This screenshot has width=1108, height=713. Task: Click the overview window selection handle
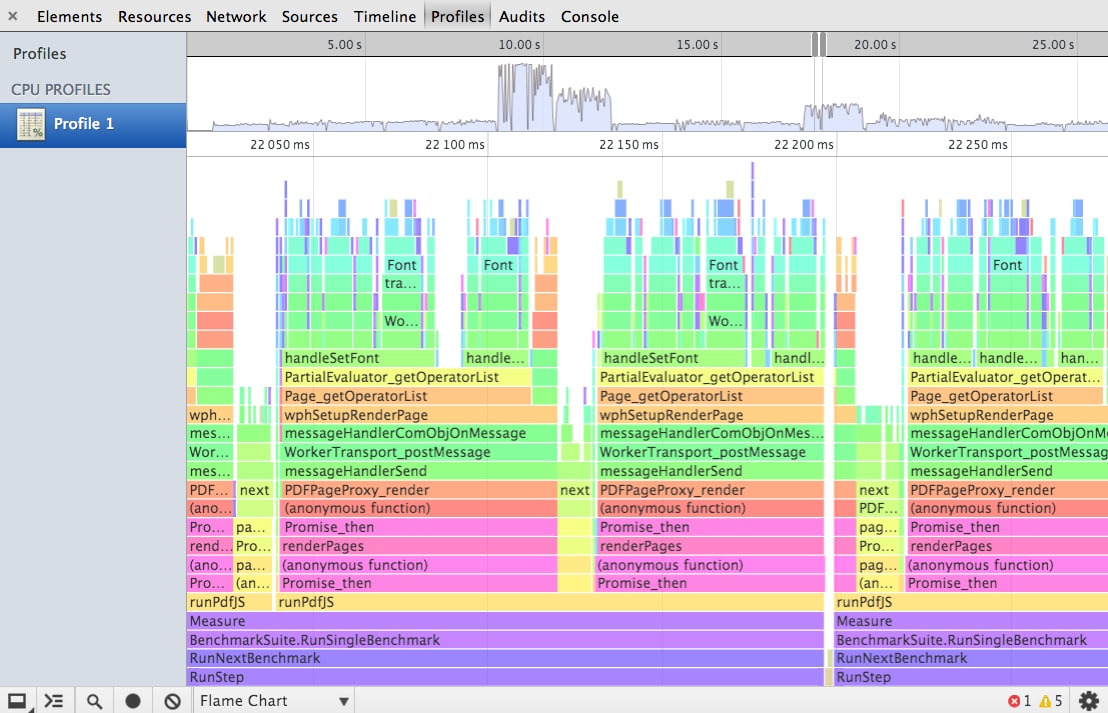pos(819,45)
